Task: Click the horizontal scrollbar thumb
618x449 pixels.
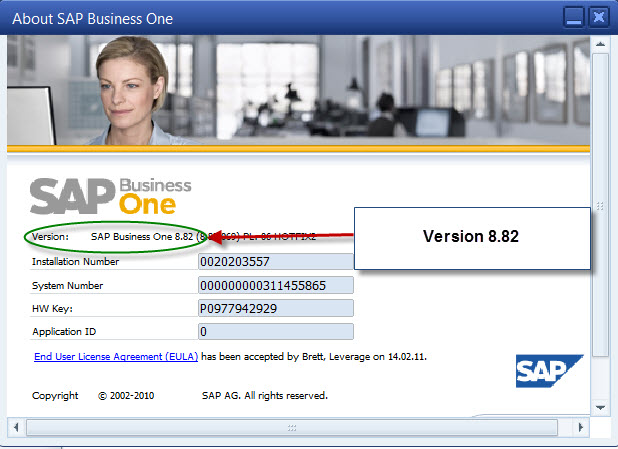Action: pos(292,427)
